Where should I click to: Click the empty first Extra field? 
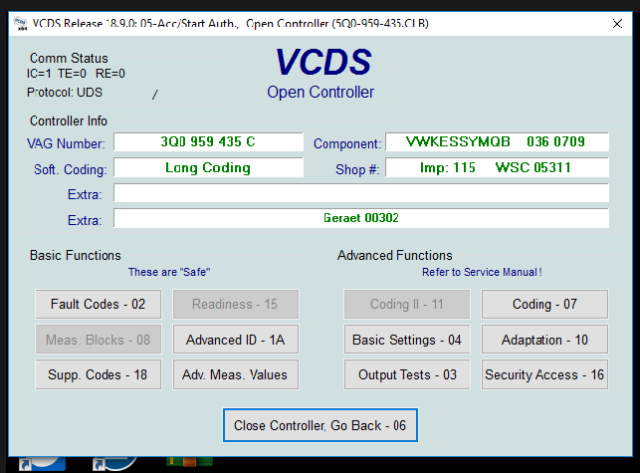361,193
